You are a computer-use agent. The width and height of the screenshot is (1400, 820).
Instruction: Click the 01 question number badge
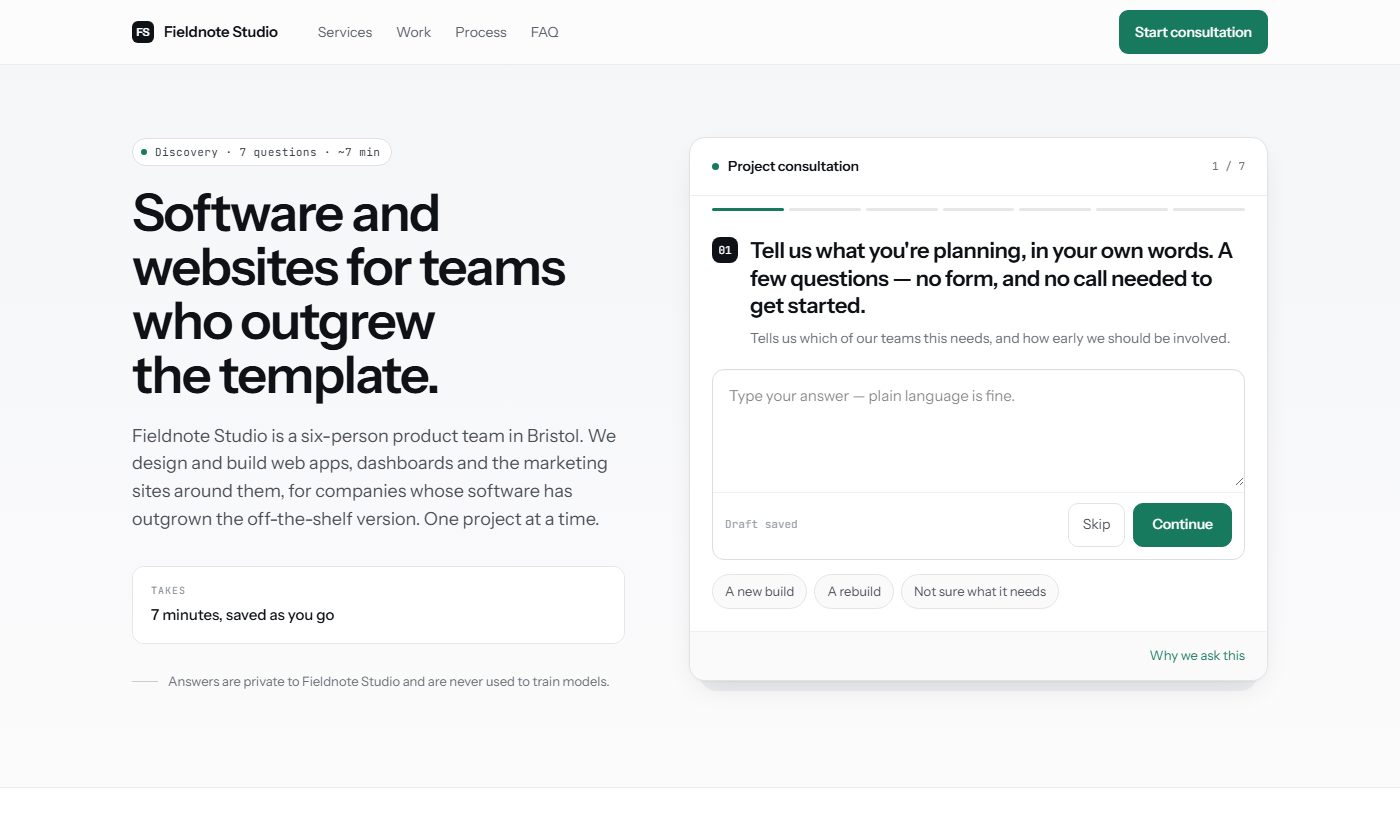pos(725,250)
